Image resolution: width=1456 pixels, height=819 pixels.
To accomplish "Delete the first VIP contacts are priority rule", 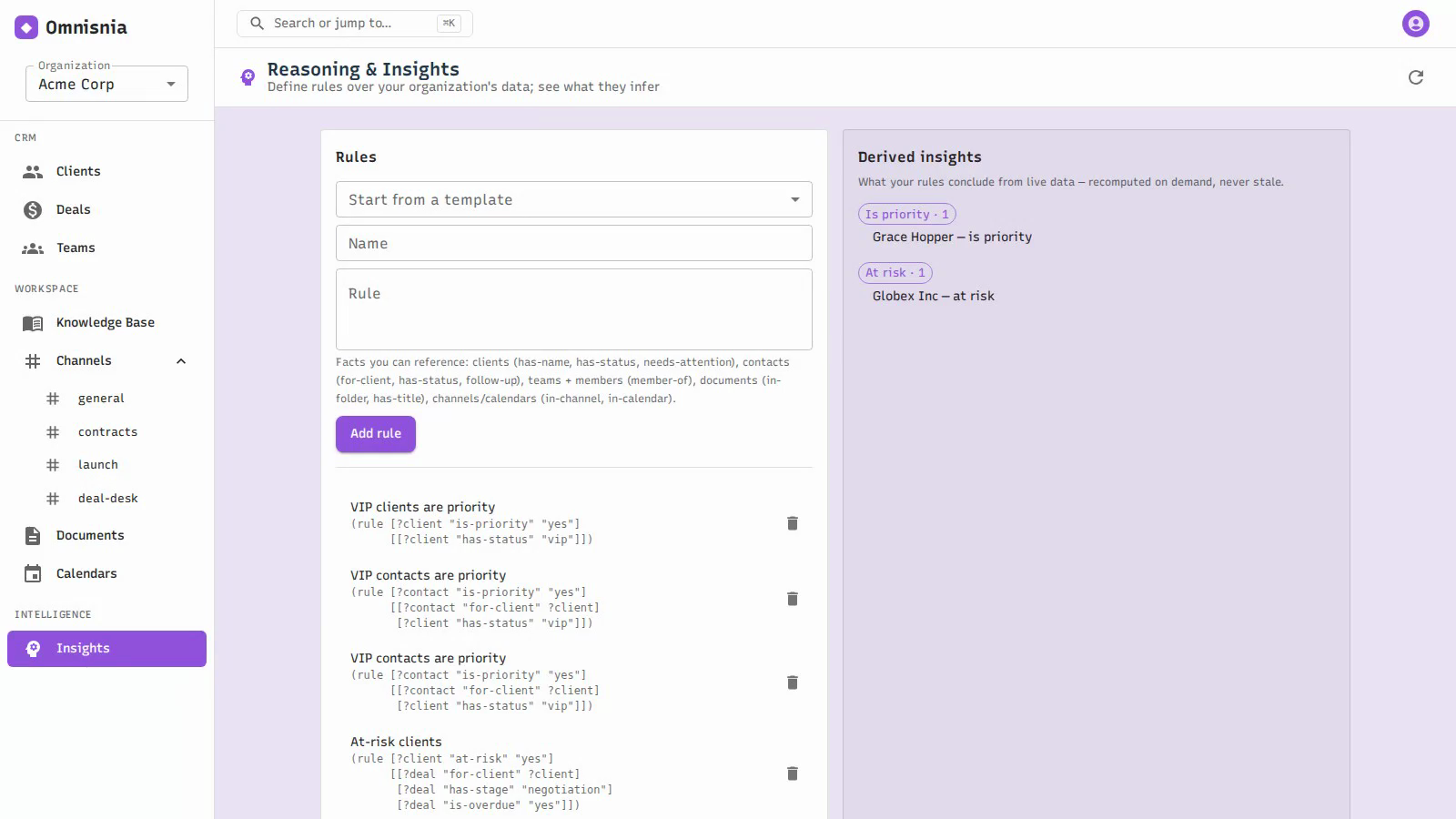I will pyautogui.click(x=793, y=599).
